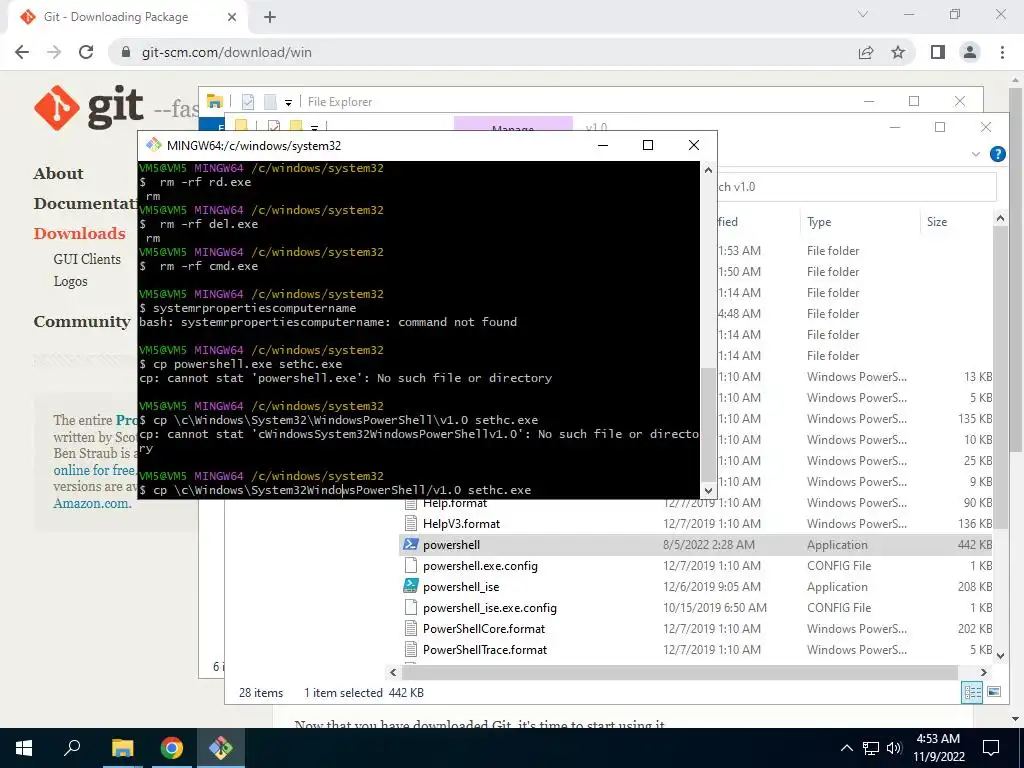Click the Search v1.0 box
Image resolution: width=1024 pixels, height=768 pixels.
click(856, 187)
